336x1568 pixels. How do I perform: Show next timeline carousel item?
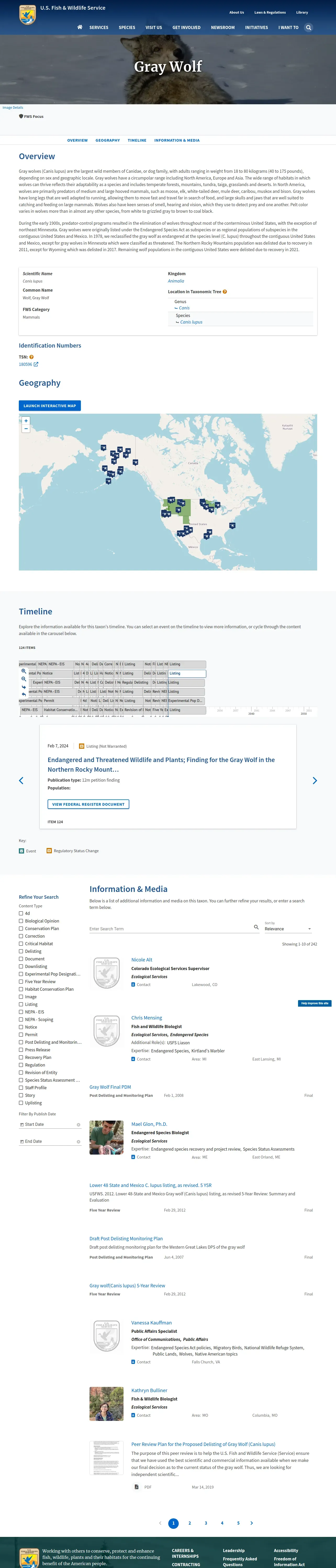click(x=315, y=780)
